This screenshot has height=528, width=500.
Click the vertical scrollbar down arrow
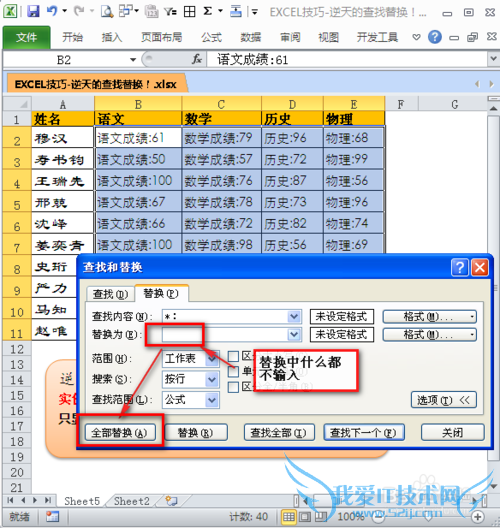[493, 486]
